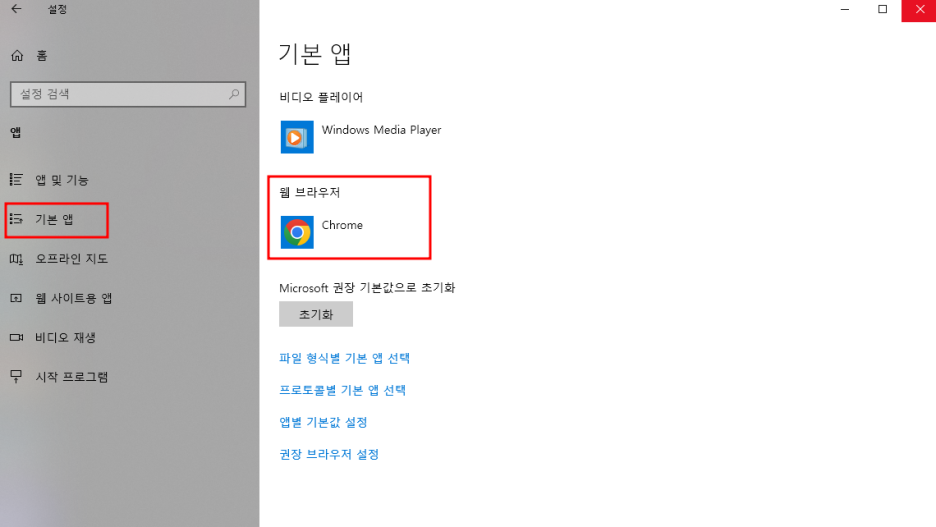The height and width of the screenshot is (527, 936).
Task: Click the back arrow in Settings
Action: point(16,9)
